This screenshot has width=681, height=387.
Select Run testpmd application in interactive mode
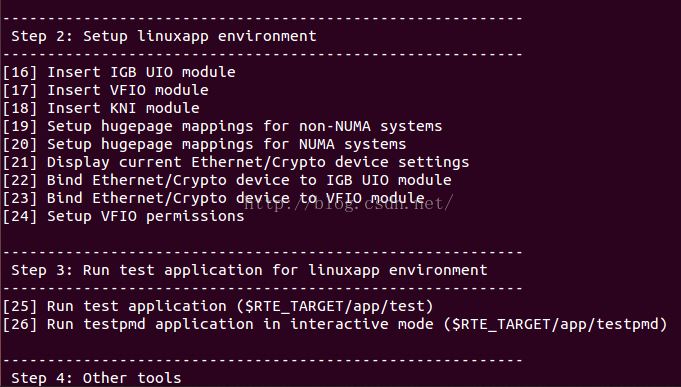click(335, 324)
